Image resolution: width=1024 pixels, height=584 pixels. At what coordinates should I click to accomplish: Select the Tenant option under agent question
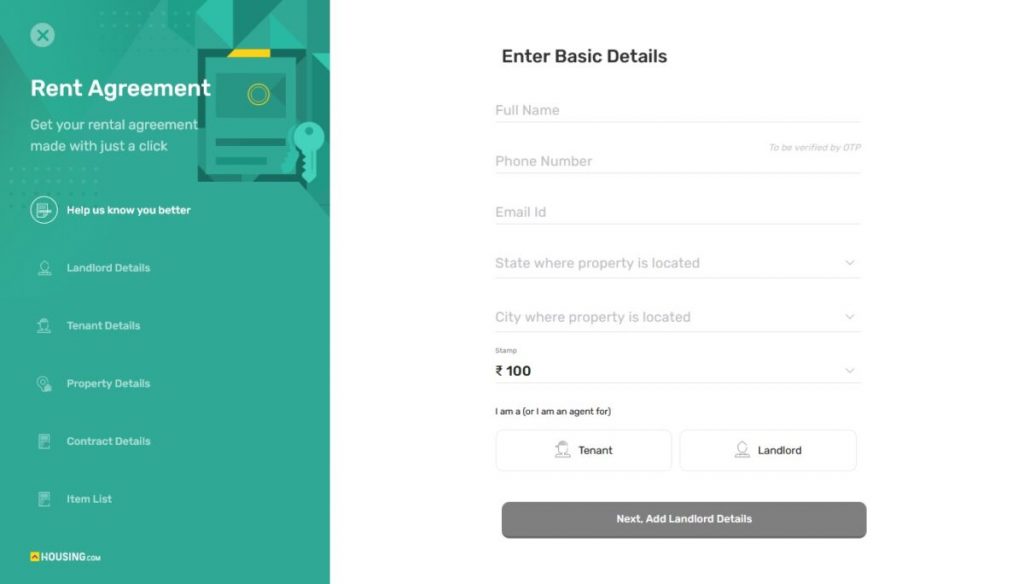pos(583,449)
